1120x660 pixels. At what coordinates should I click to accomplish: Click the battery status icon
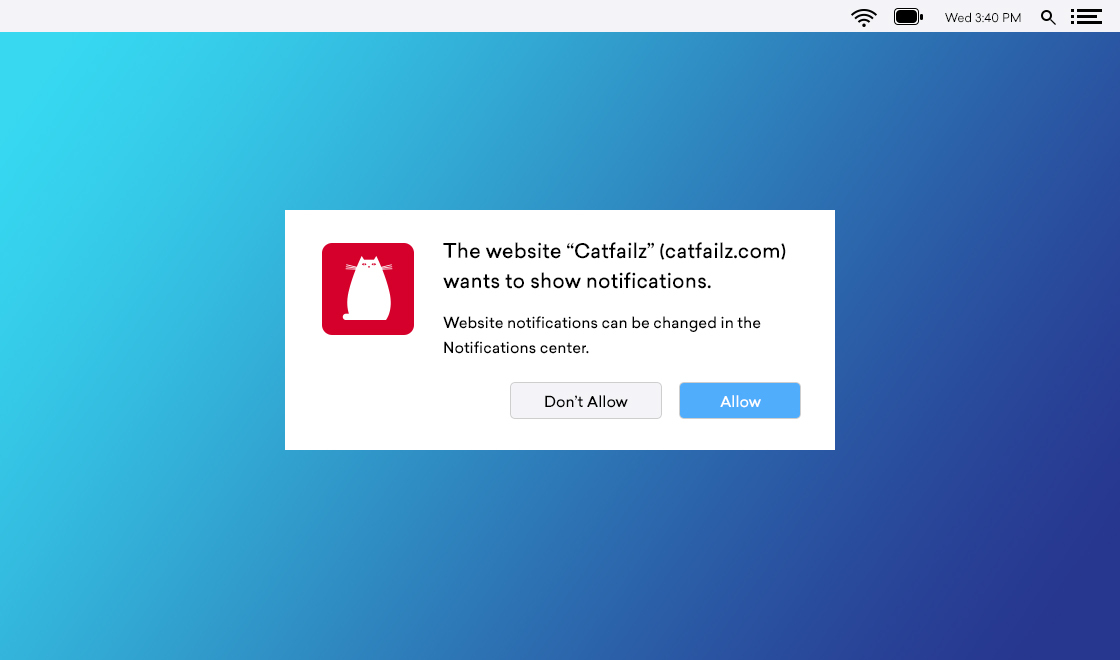tap(909, 16)
